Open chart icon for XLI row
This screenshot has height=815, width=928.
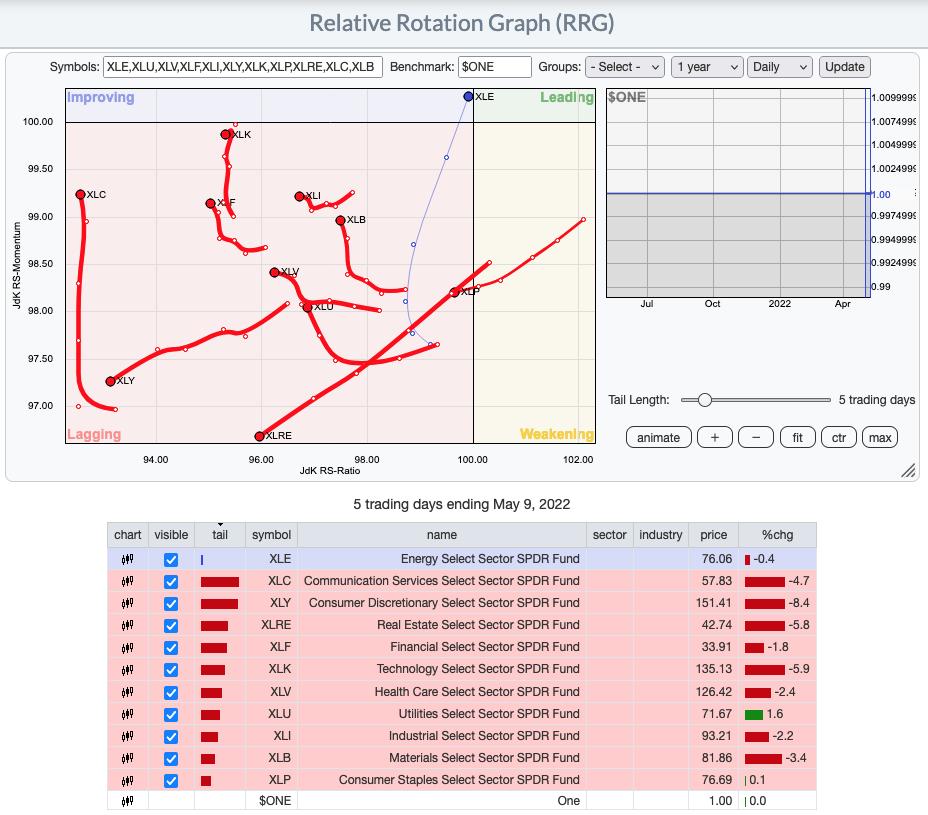[x=127, y=736]
